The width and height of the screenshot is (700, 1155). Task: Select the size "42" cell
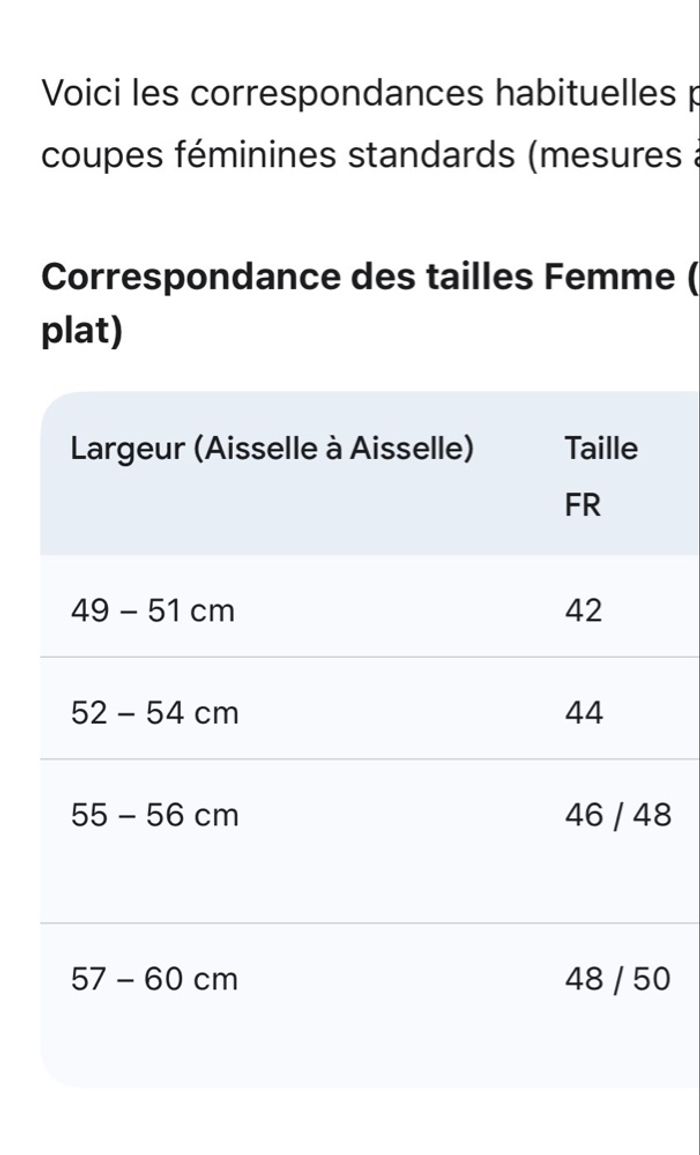584,611
